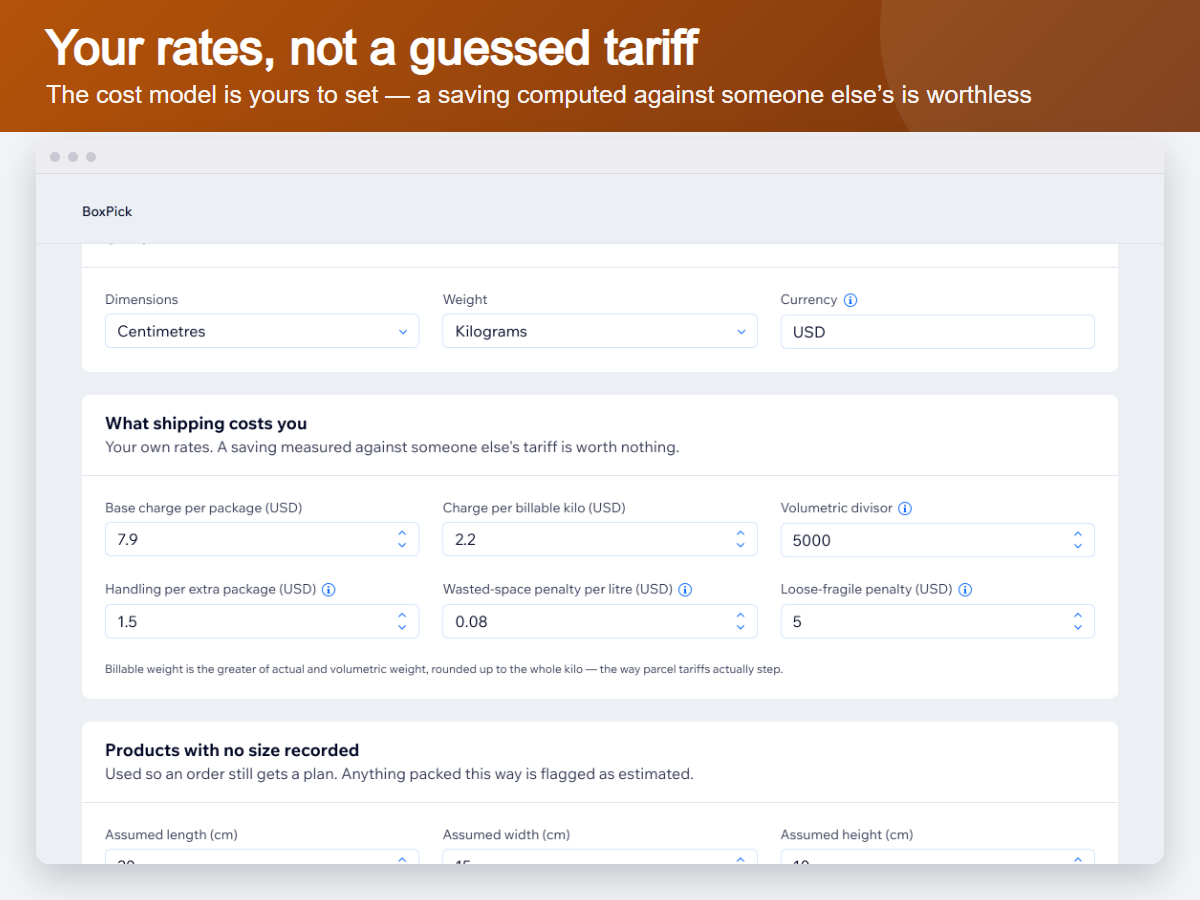Click the info icon next to Currency
The height and width of the screenshot is (900, 1200).
click(850, 300)
